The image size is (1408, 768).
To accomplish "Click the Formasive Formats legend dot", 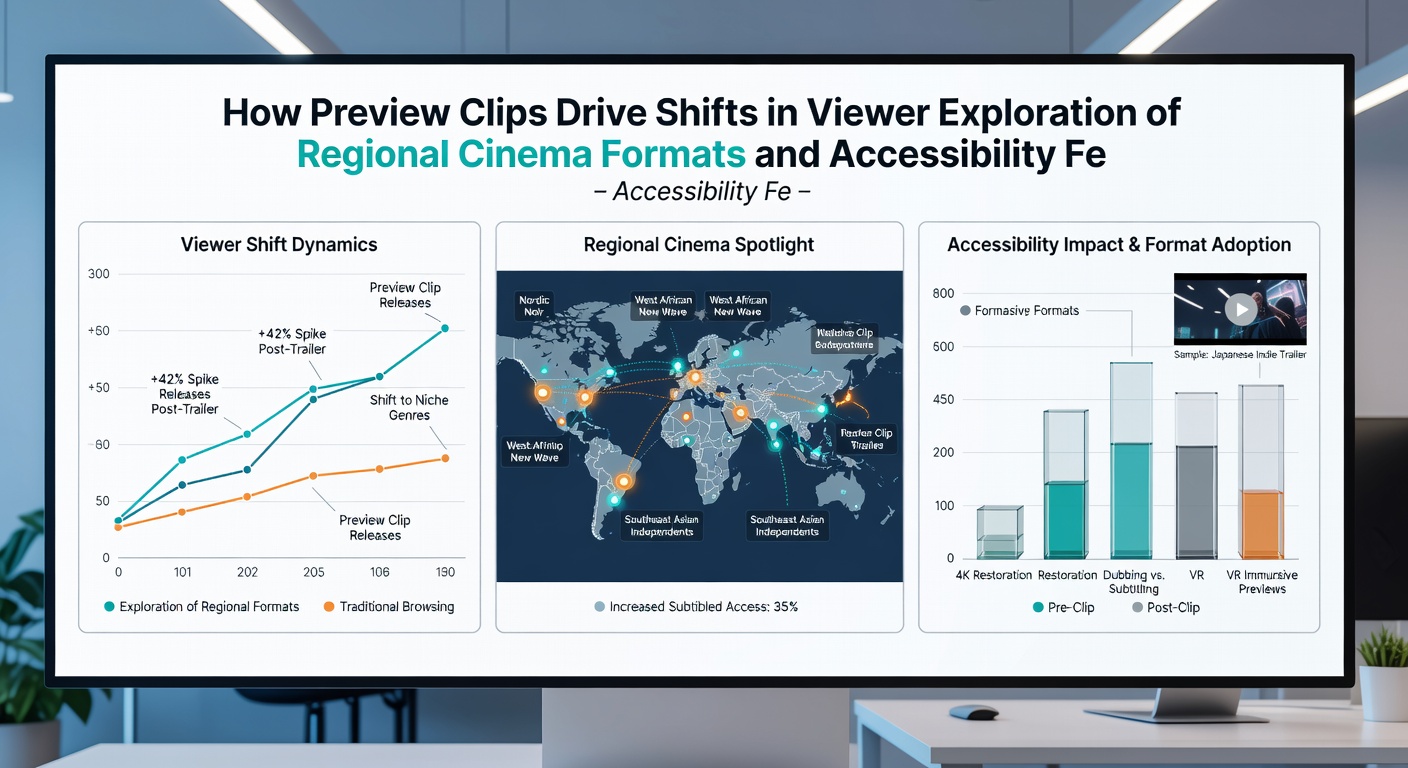I will (965, 311).
